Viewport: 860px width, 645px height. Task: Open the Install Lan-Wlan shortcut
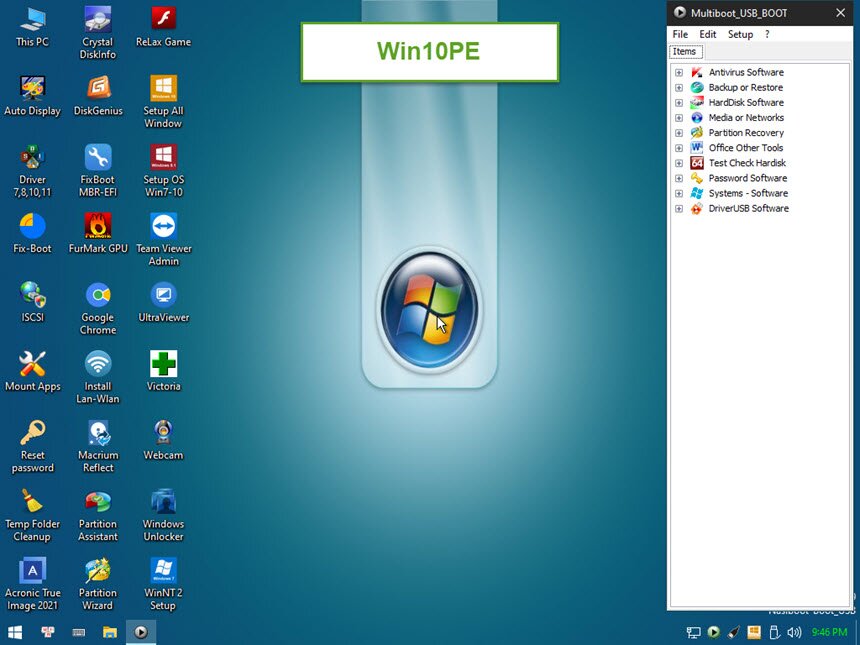98,378
